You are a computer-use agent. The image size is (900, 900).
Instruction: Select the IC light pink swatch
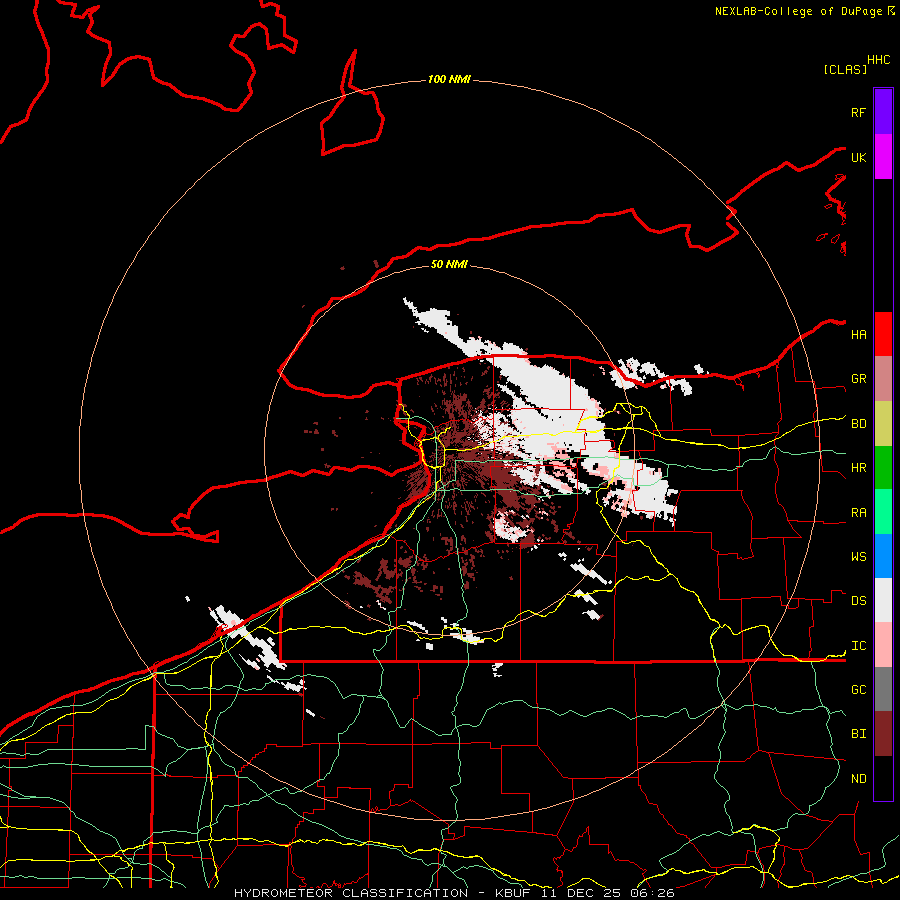883,645
